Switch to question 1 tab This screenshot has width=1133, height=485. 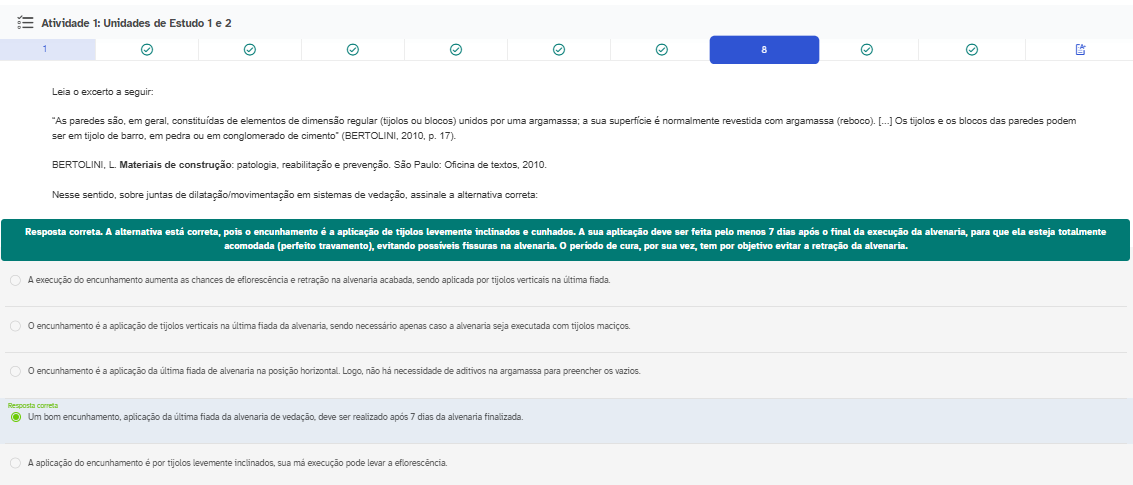point(45,49)
